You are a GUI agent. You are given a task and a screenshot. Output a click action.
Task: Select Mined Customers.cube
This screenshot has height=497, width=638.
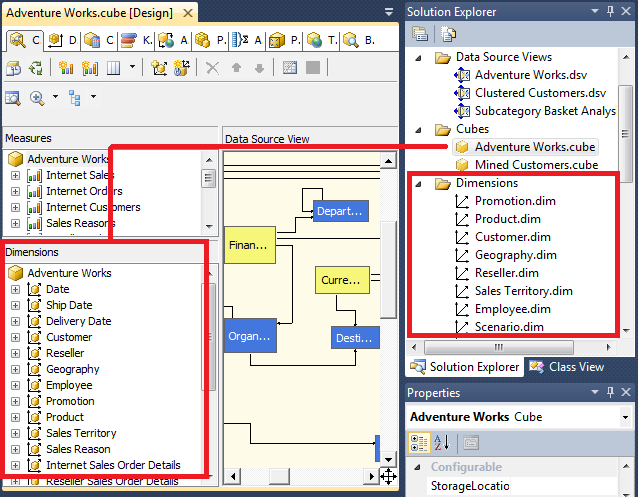point(536,165)
